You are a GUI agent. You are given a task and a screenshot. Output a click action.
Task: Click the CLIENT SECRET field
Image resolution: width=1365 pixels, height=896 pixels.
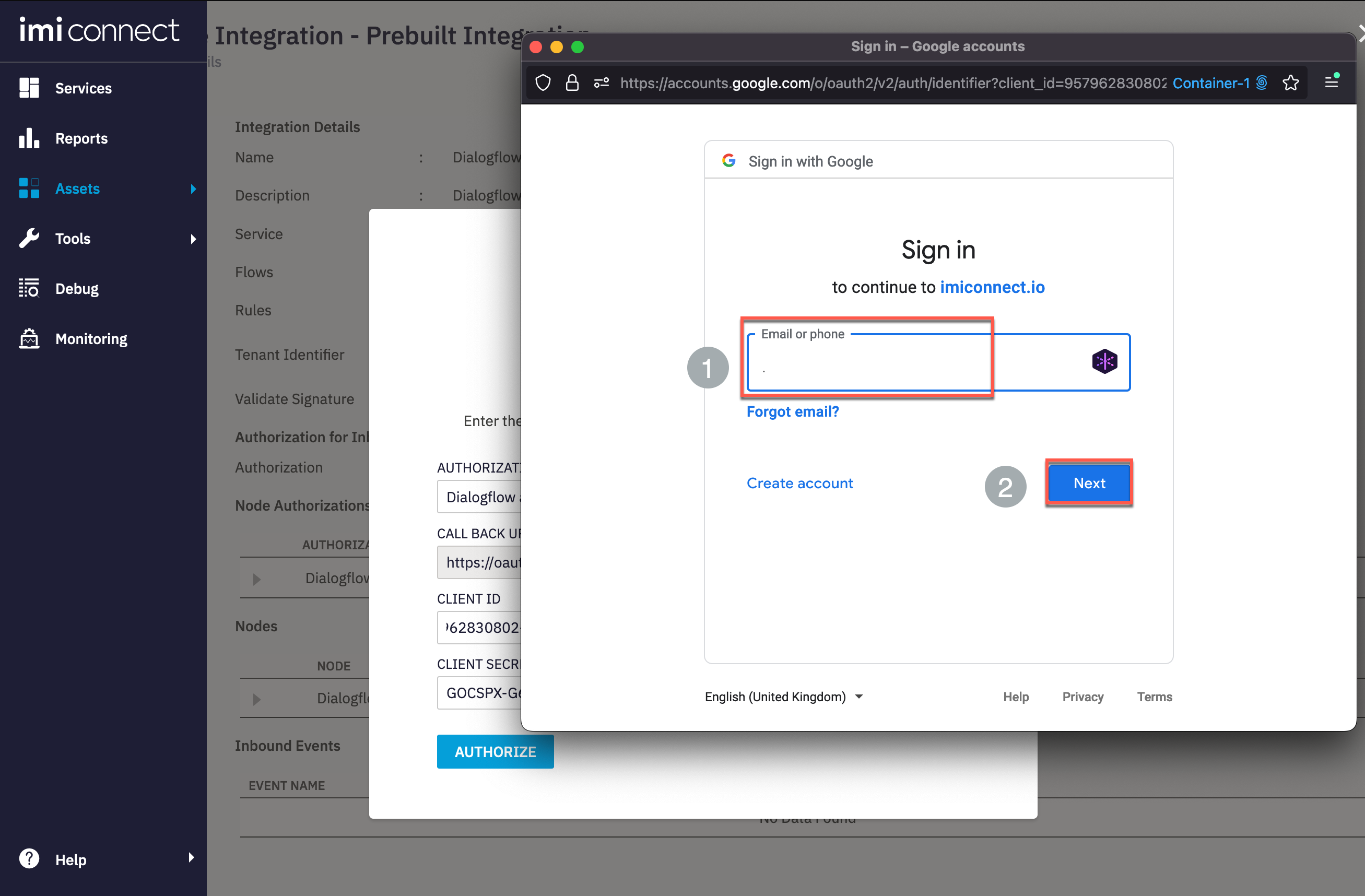[479, 693]
